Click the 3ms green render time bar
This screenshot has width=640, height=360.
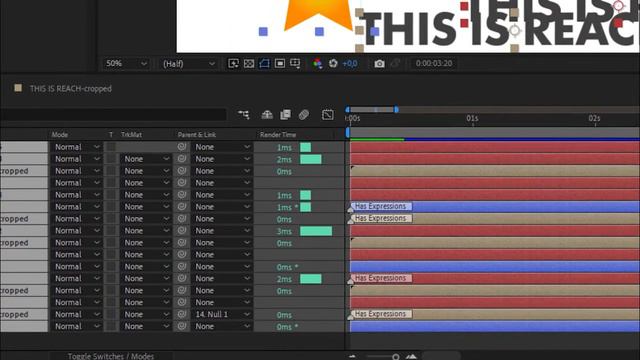click(316, 231)
